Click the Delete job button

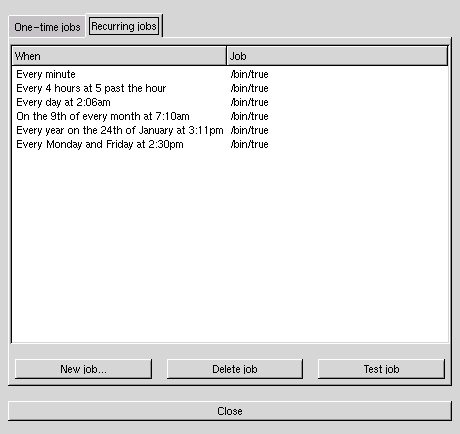tap(235, 369)
